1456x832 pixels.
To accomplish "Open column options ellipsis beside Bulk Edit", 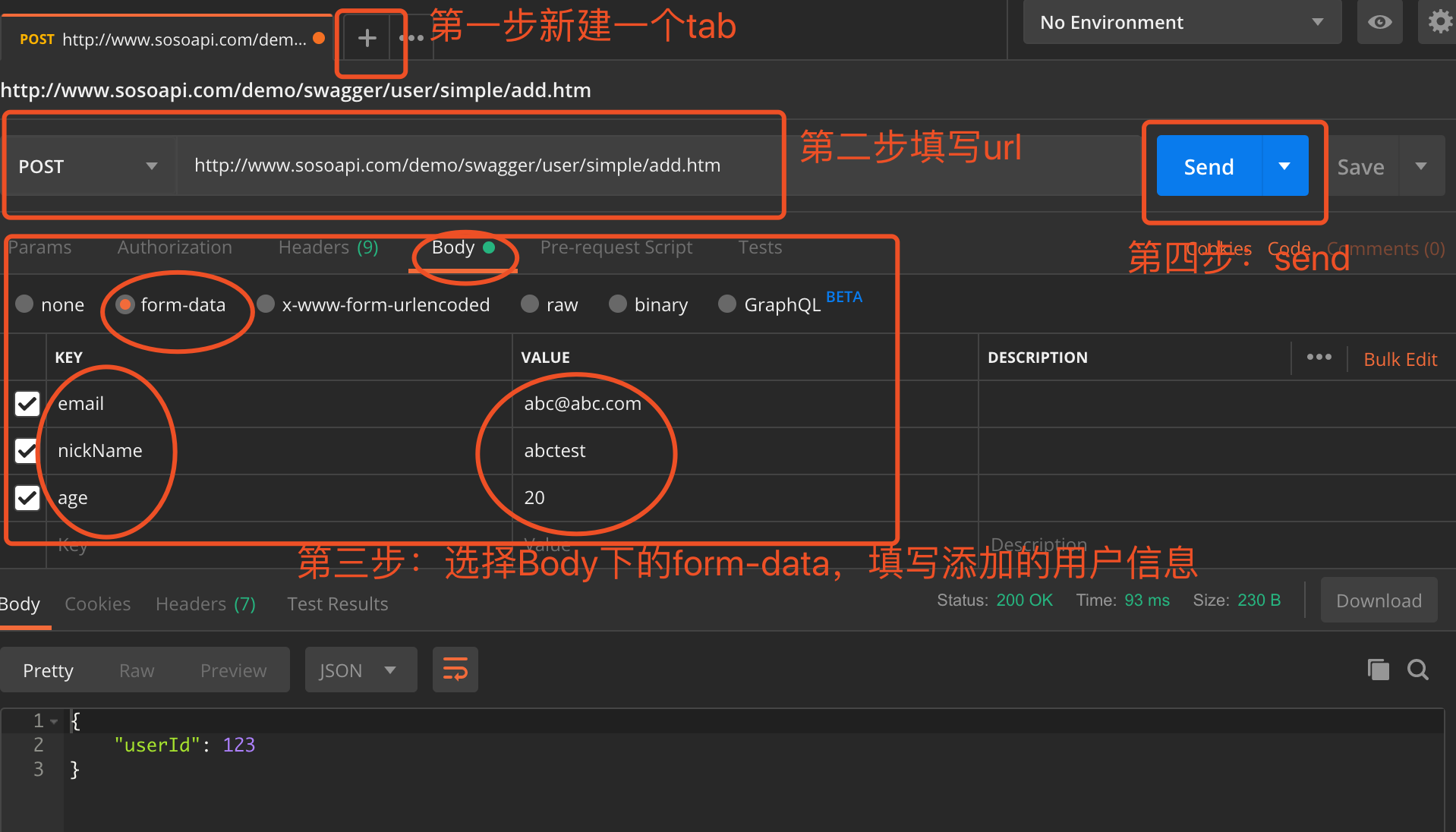I will point(1319,358).
